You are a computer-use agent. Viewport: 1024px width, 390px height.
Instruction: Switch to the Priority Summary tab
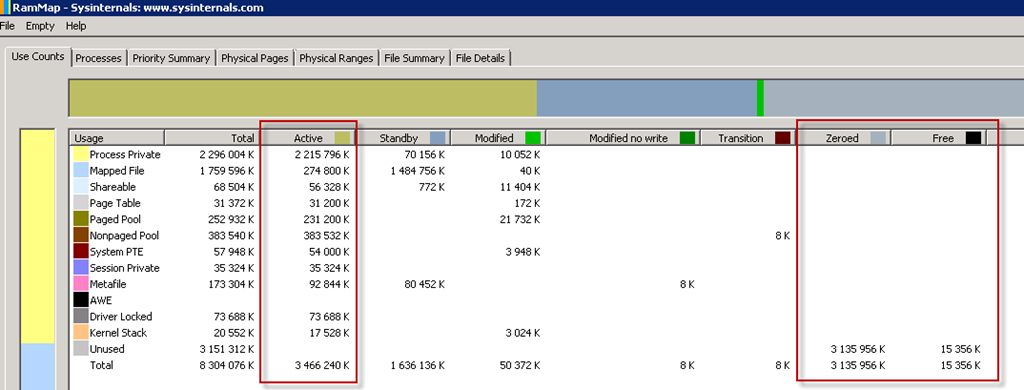click(171, 58)
